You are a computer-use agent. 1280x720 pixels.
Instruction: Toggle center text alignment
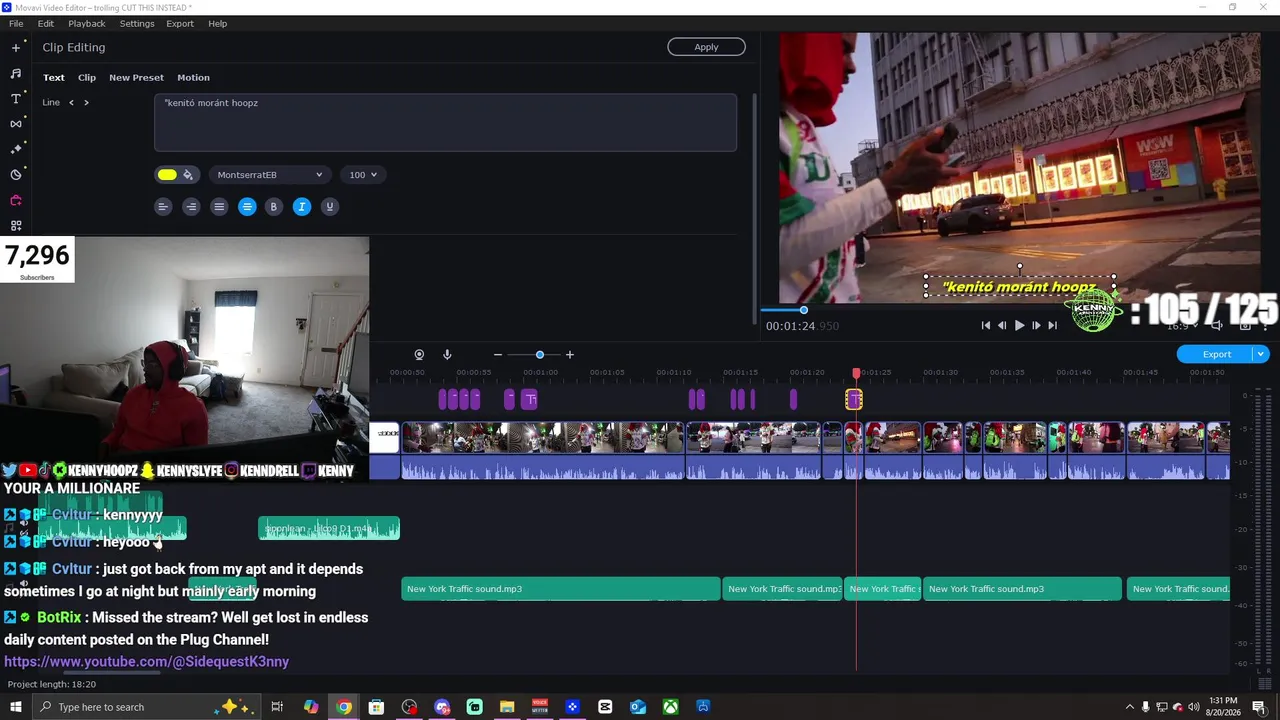(247, 207)
